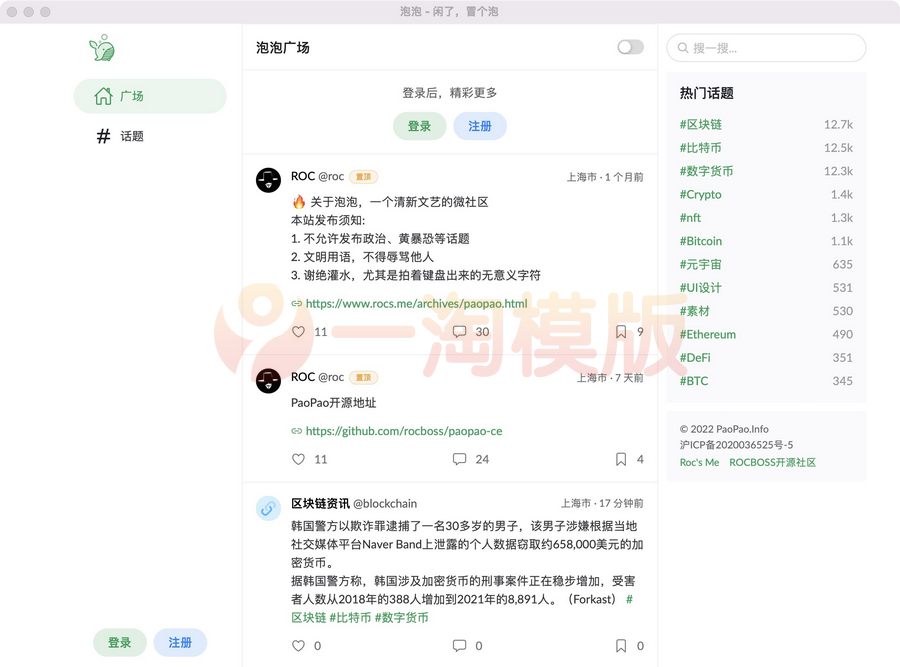Open trending topic #UI设计
The height and width of the screenshot is (667, 900).
[701, 288]
